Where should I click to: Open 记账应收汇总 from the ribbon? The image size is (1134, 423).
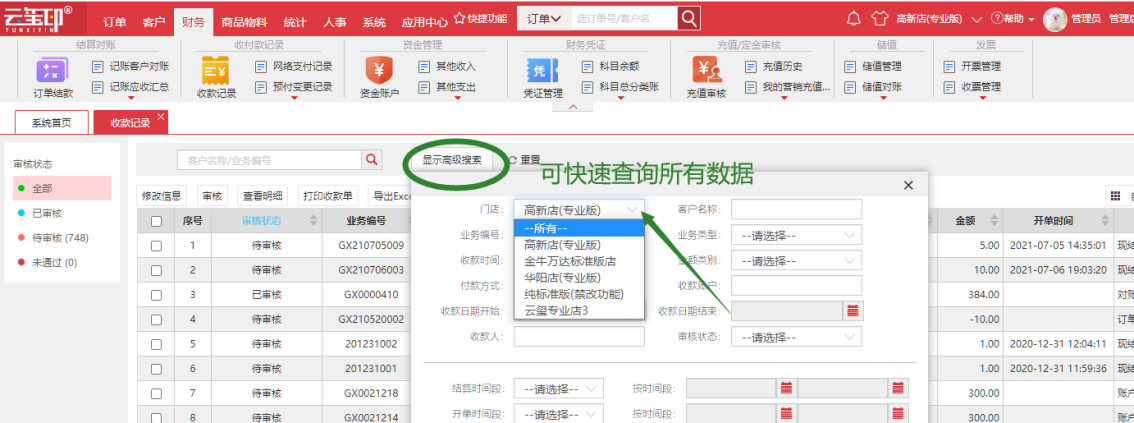point(131,87)
